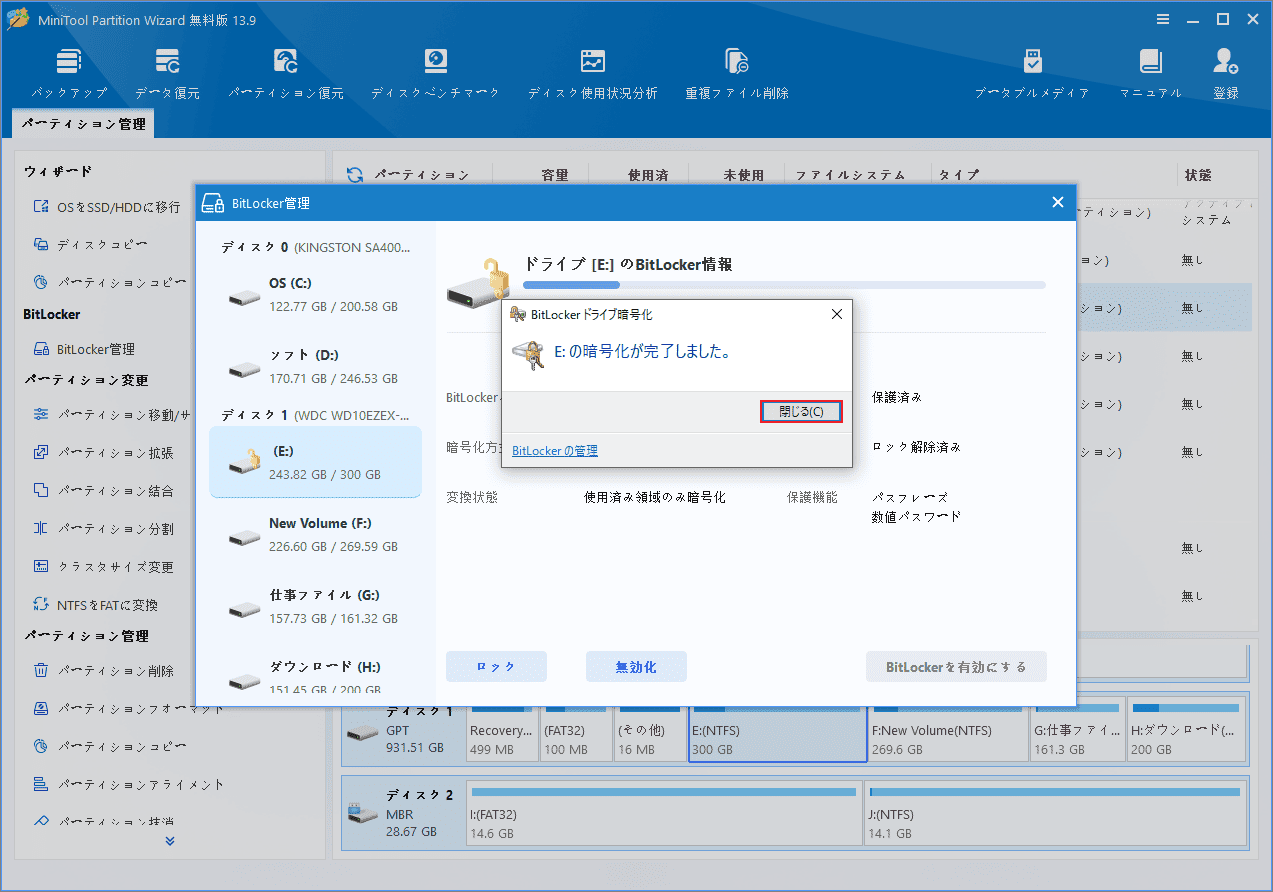Click the 状態 column header
Image resolution: width=1273 pixels, height=892 pixels.
[1198, 175]
